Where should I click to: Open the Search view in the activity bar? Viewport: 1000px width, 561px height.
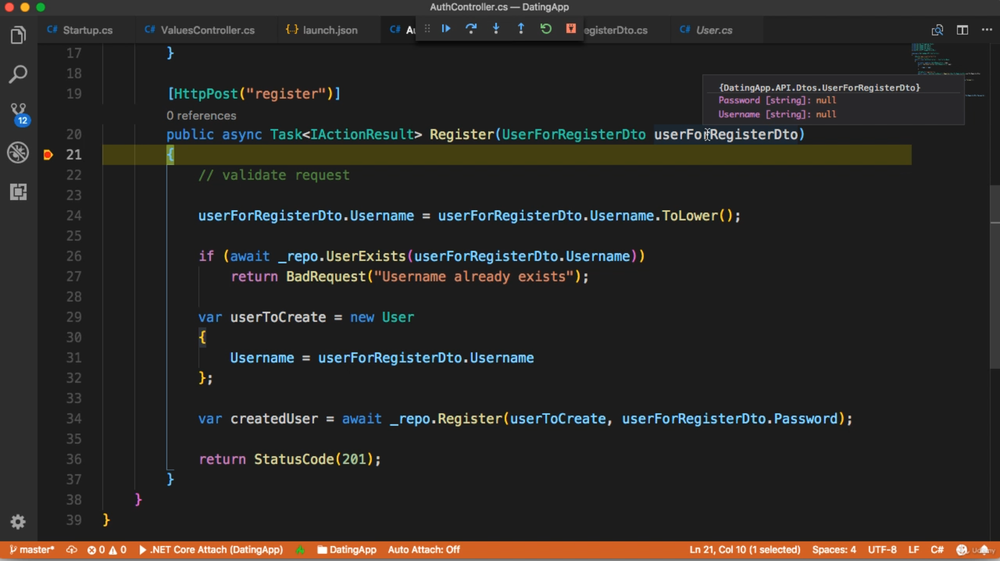coord(18,74)
